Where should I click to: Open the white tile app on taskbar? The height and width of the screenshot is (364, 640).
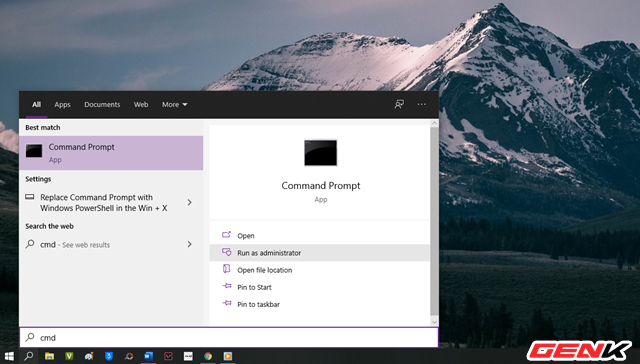(x=188, y=356)
